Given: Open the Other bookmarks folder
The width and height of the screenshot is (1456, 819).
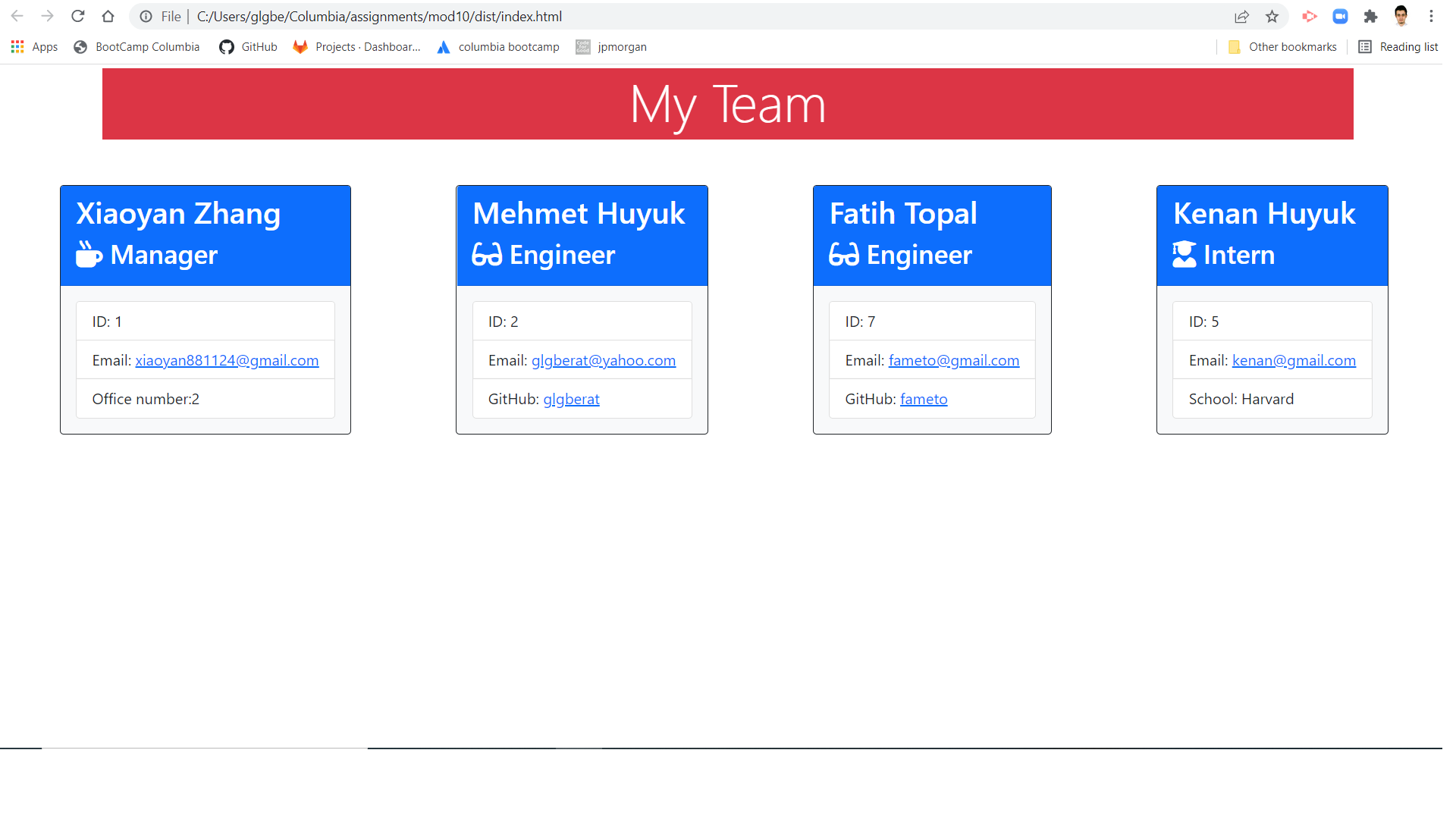Looking at the screenshot, I should click(x=1282, y=47).
